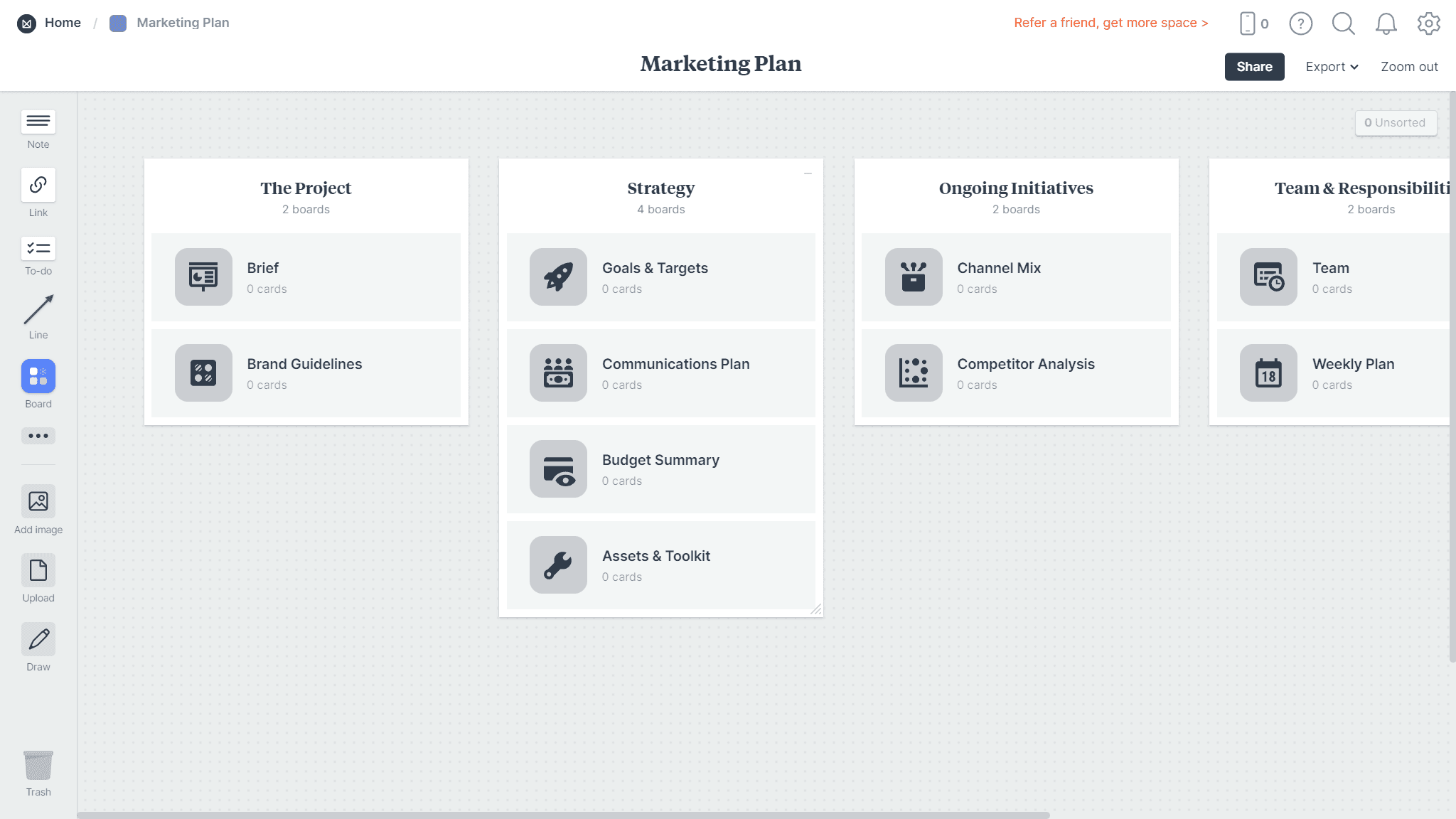The image size is (1456, 819).
Task: Click the horizontal scrollbar at bottom
Action: click(x=563, y=815)
